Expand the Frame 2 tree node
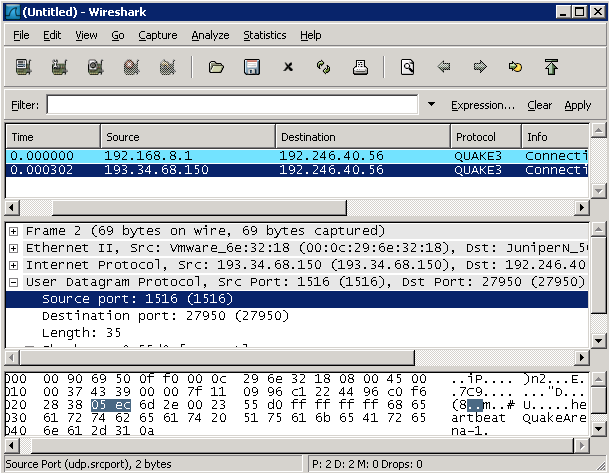The height and width of the screenshot is (473, 609). [13, 231]
